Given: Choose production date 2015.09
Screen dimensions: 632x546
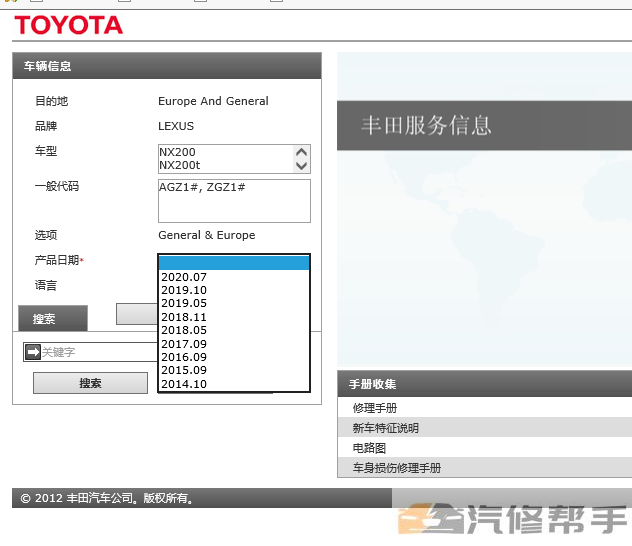Looking at the screenshot, I should (x=234, y=370).
